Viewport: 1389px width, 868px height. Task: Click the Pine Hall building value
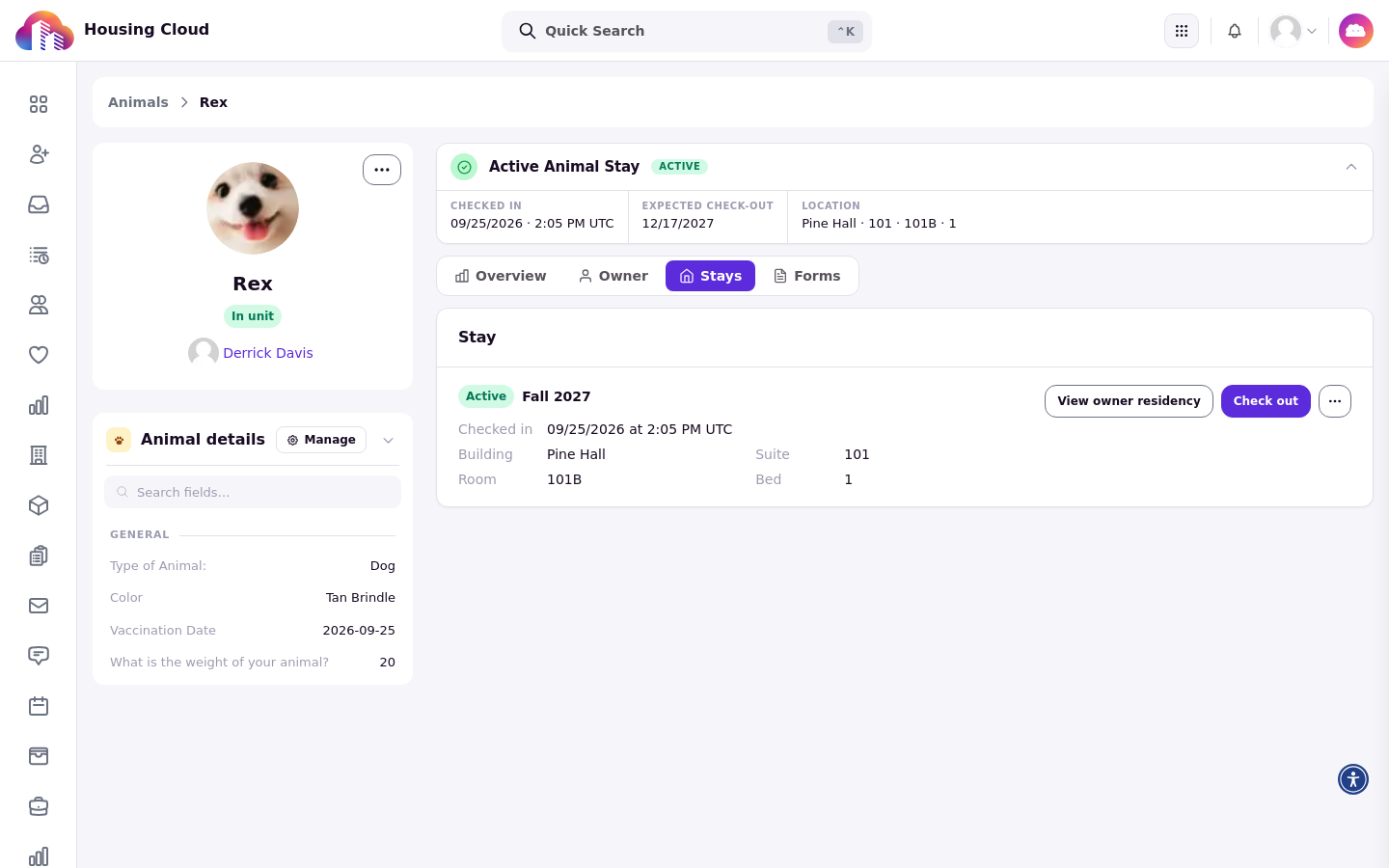[x=576, y=454]
